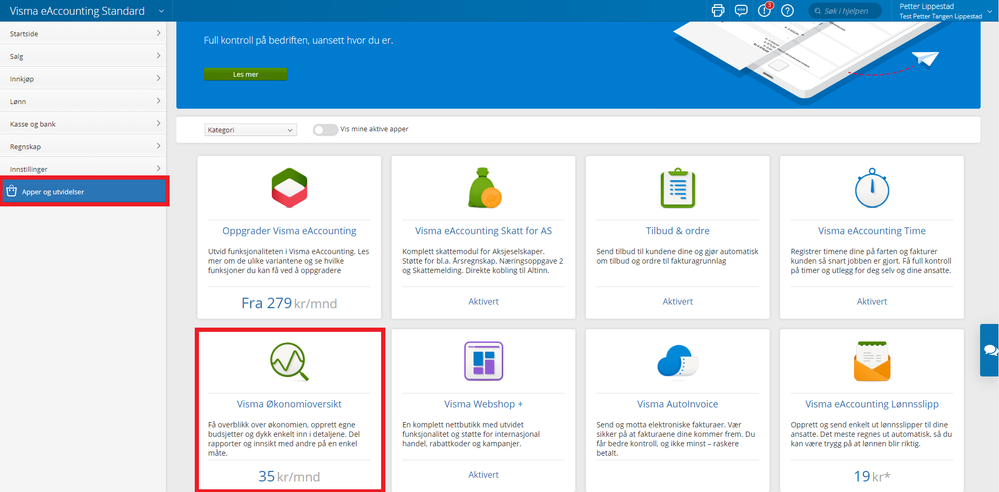This screenshot has height=492, width=999.
Task: Open Visma eAccounting Skatt for AS link
Action: pyautogui.click(x=484, y=231)
